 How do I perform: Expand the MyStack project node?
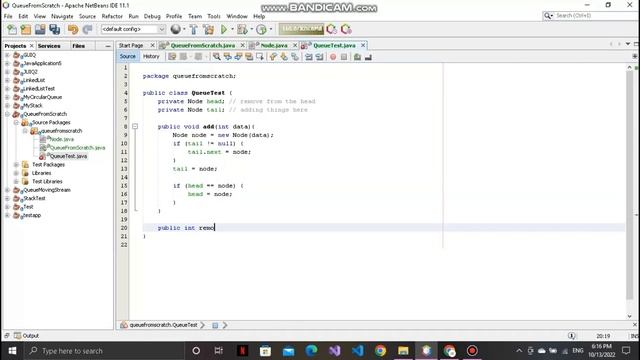pyautogui.click(x=7, y=105)
